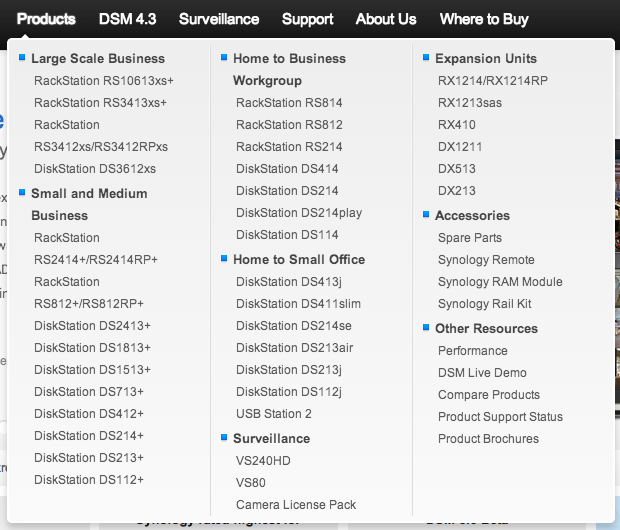Image resolution: width=620 pixels, height=530 pixels.
Task: Open RackStation RS214 link
Action: click(x=289, y=147)
